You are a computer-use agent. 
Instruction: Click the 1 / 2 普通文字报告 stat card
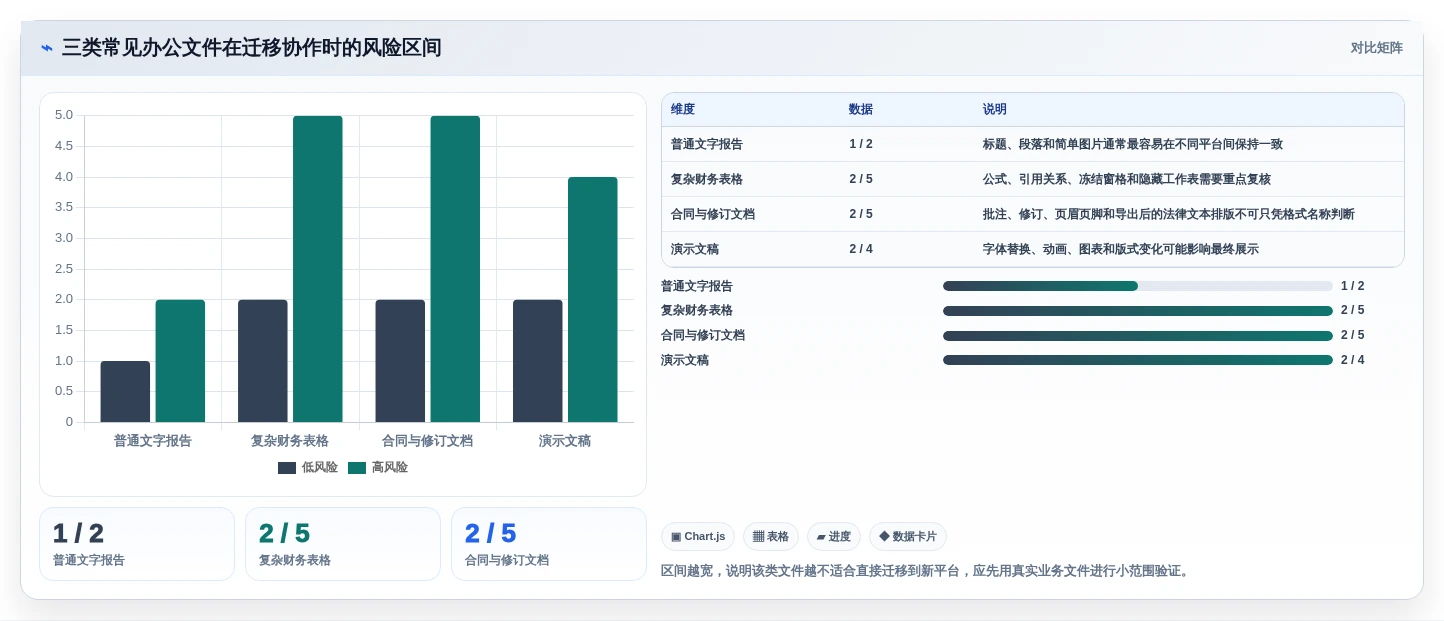(x=137, y=544)
